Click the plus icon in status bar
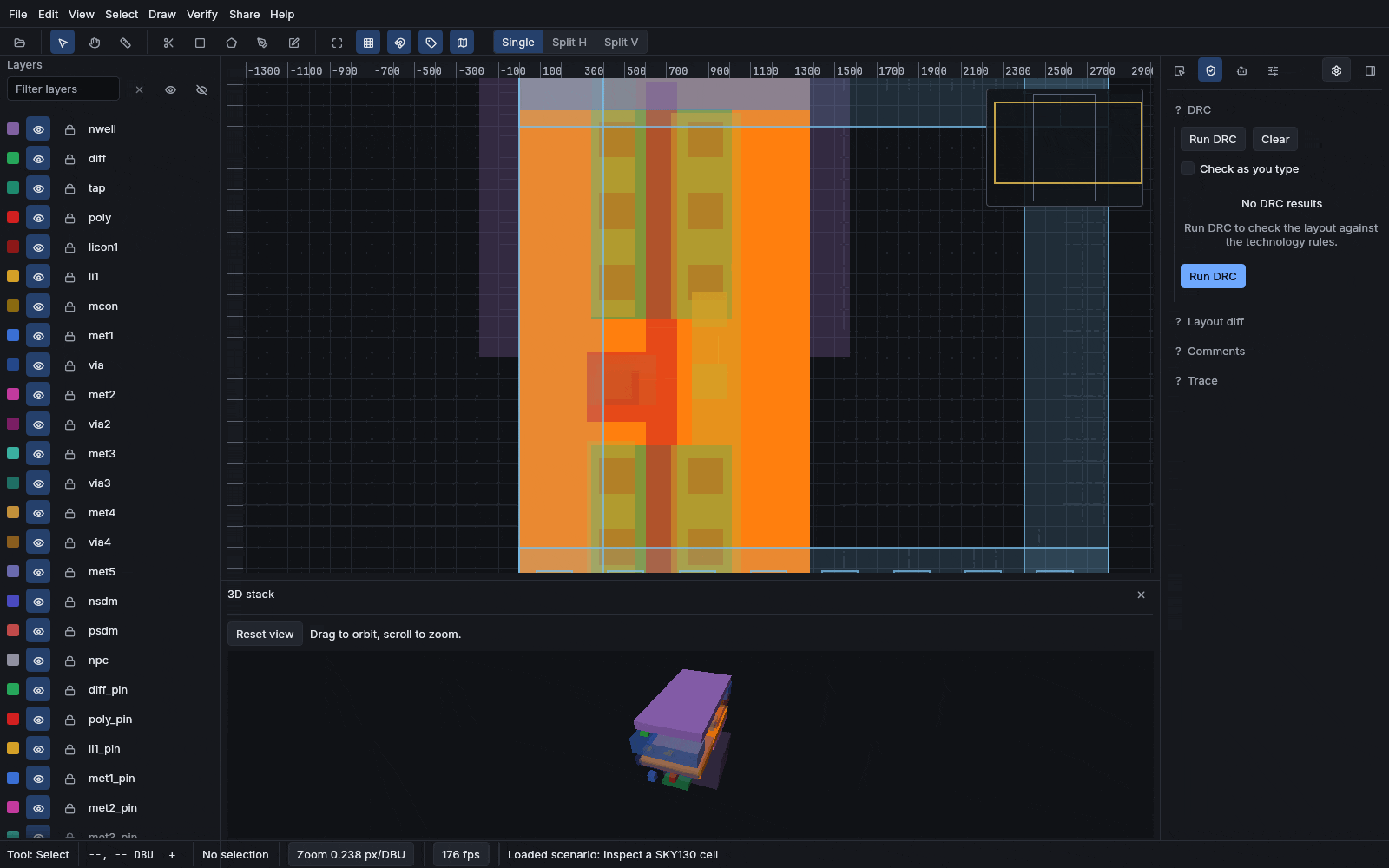Viewport: 1389px width, 868px height. tap(172, 855)
